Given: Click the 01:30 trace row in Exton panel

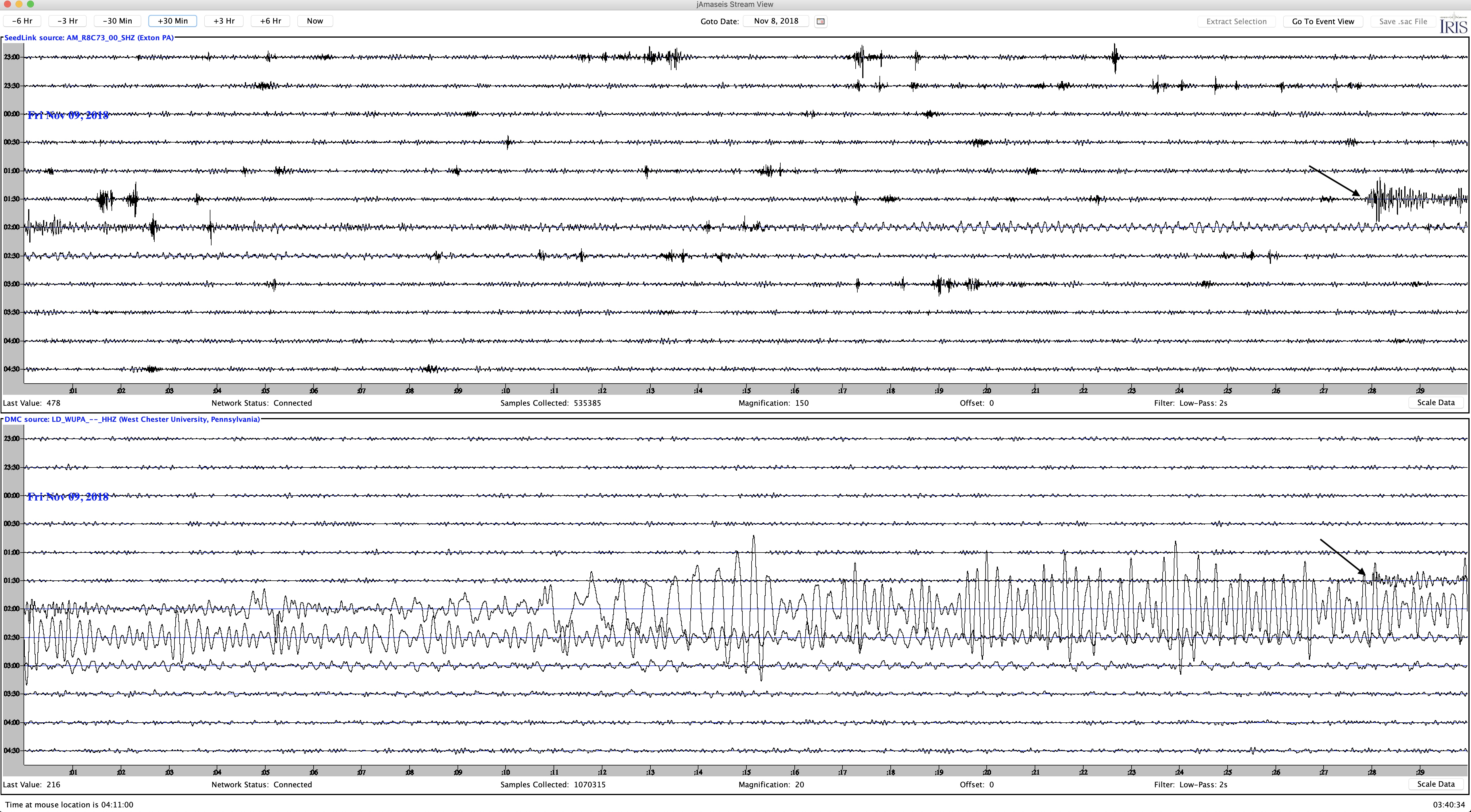Looking at the screenshot, I should click(746, 199).
